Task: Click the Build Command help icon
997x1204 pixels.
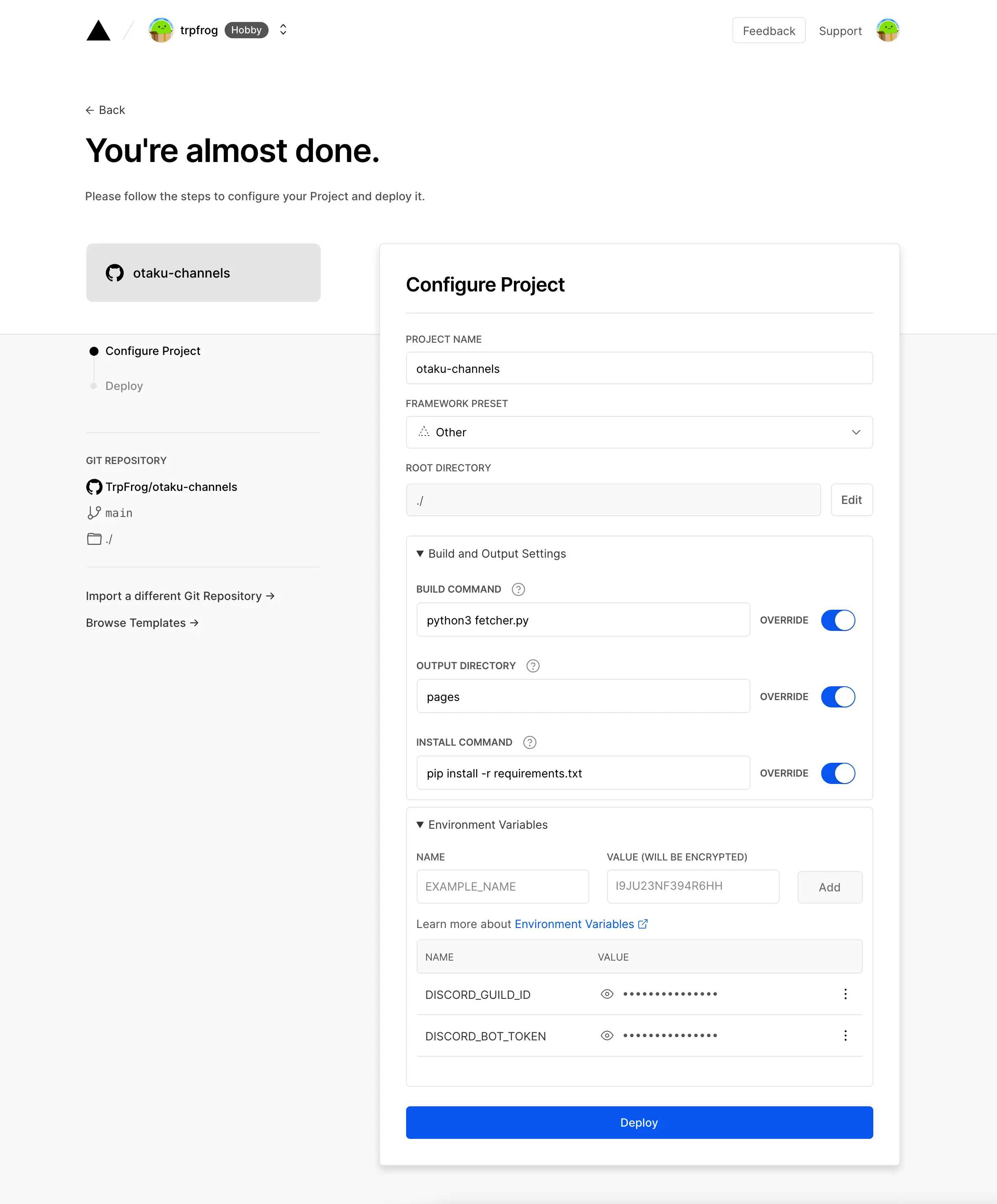Action: pyautogui.click(x=518, y=589)
